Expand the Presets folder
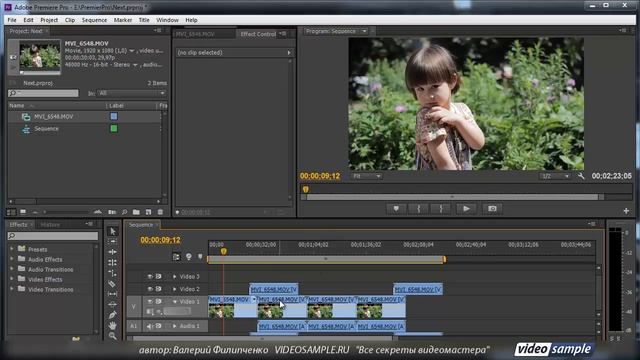Screen dimensions: 640x360 12,249
